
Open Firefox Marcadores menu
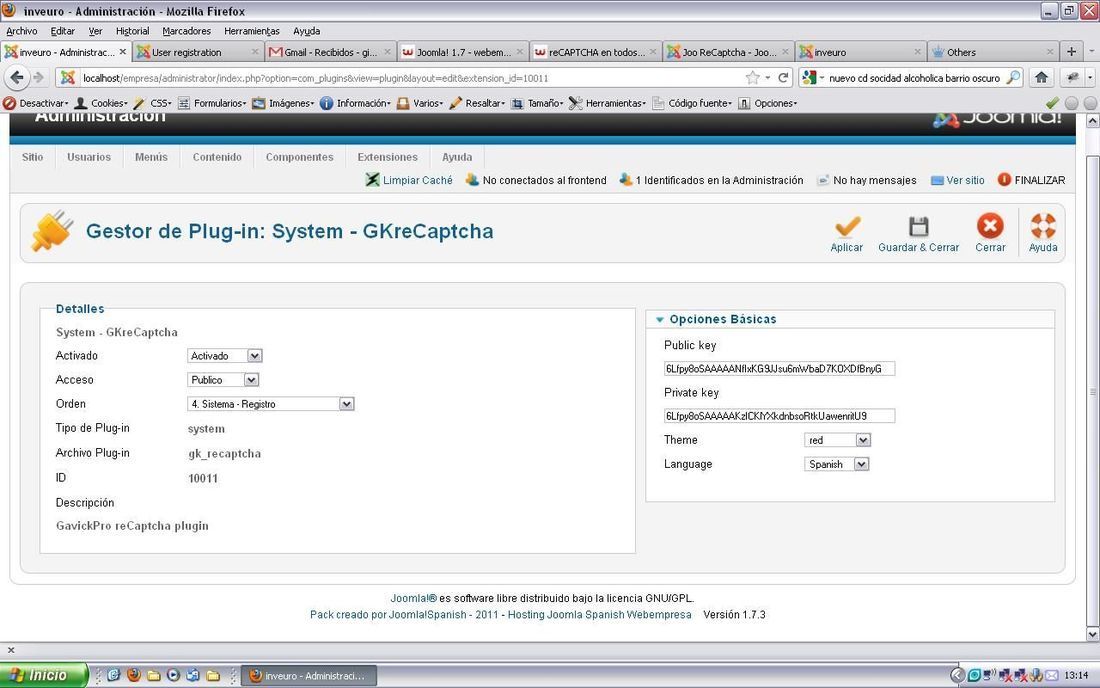pyautogui.click(x=187, y=31)
